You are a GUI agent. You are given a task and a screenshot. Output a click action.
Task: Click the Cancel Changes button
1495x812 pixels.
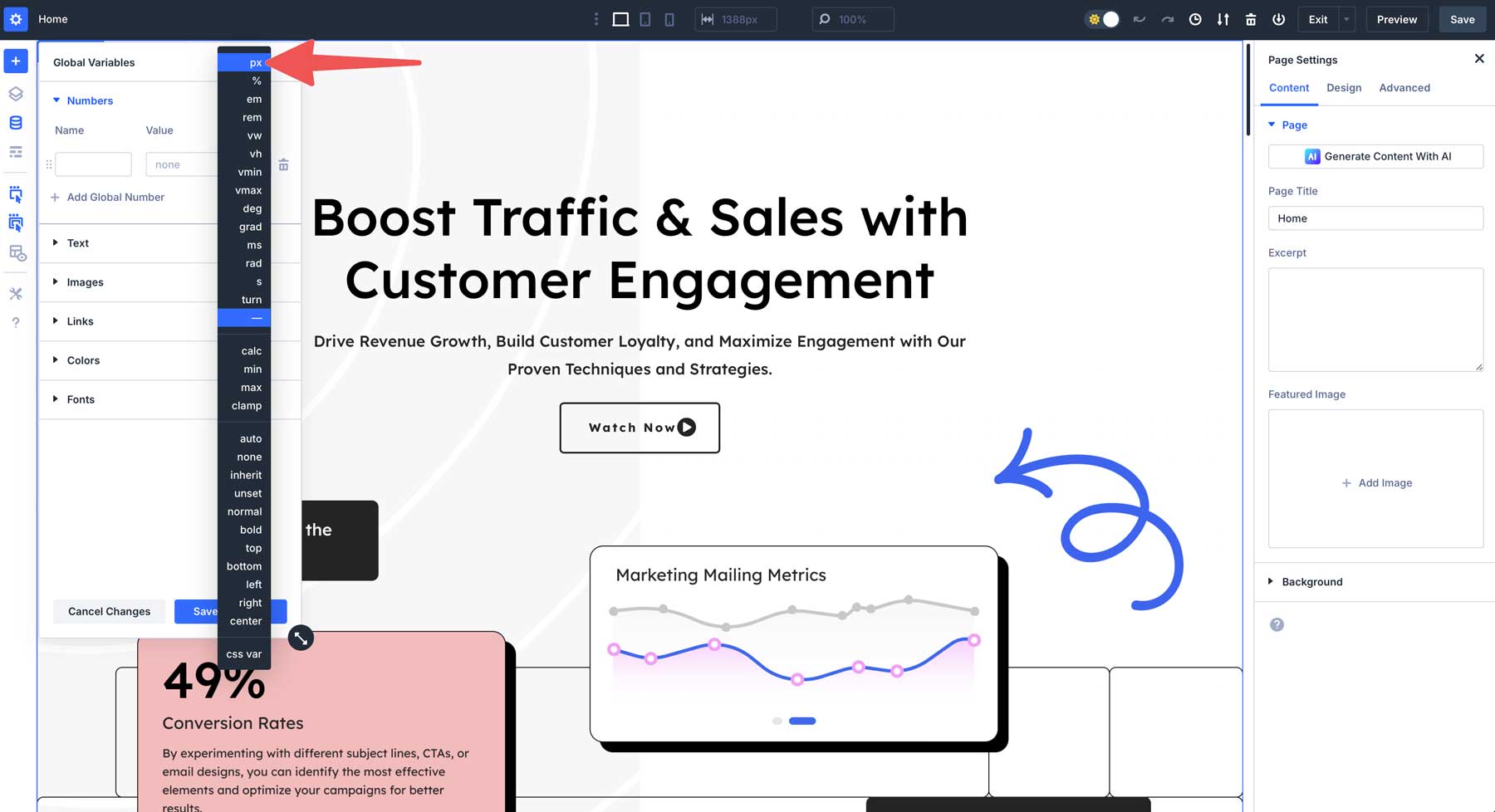(x=109, y=611)
